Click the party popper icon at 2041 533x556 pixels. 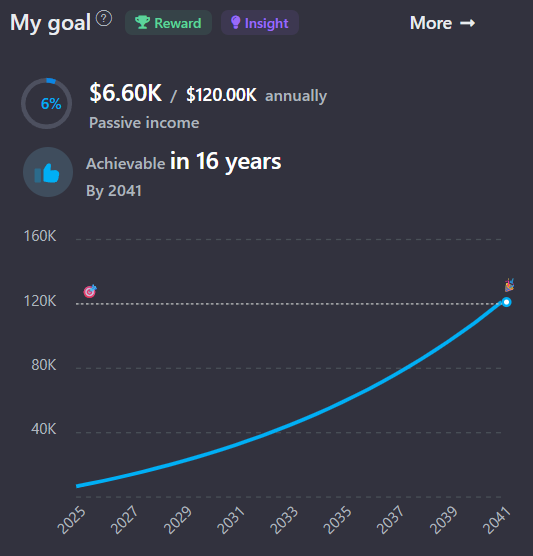[510, 285]
